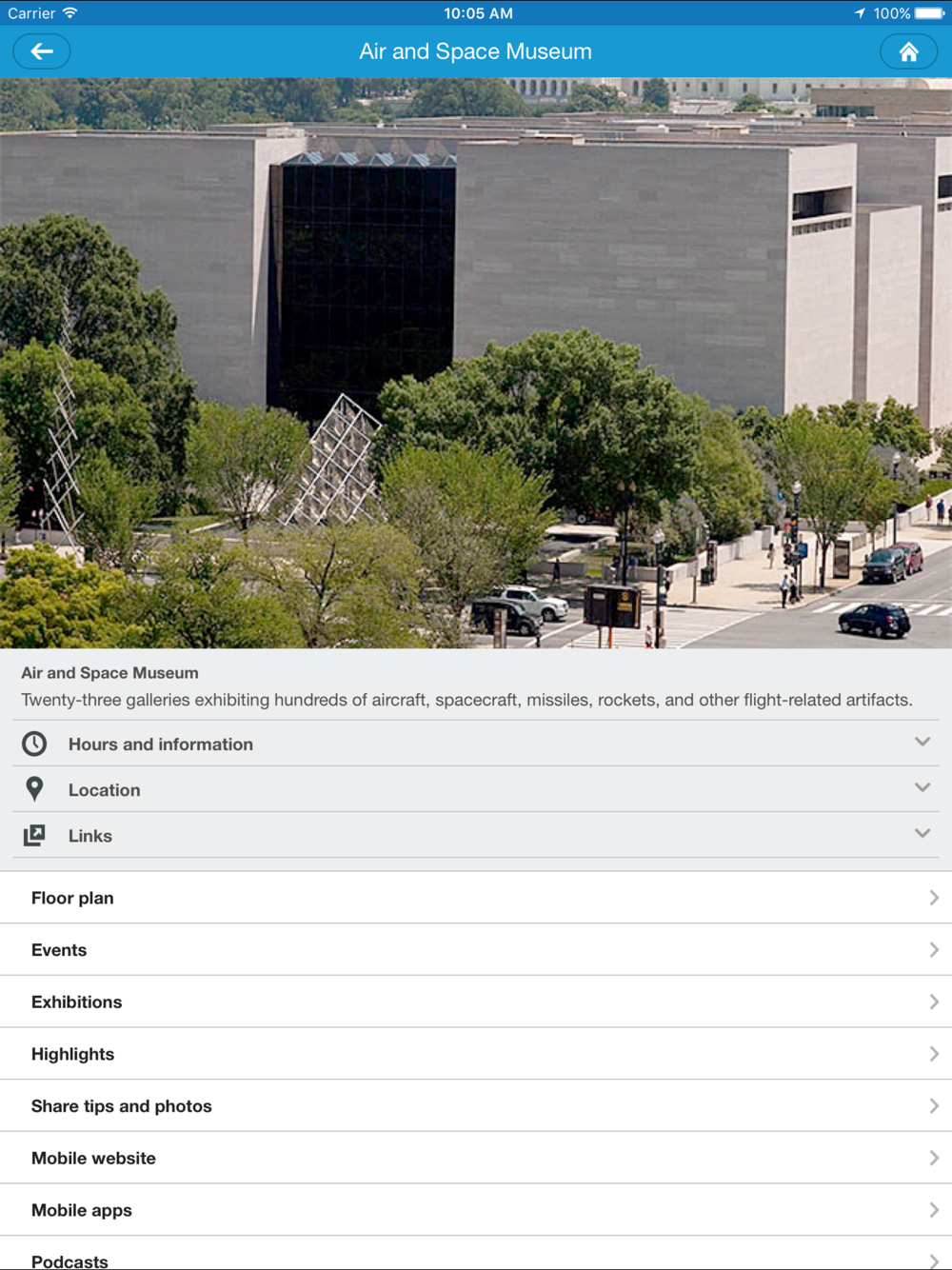The height and width of the screenshot is (1270, 952).
Task: Click Share tips and photos disclosure arrow
Action: point(934,1106)
